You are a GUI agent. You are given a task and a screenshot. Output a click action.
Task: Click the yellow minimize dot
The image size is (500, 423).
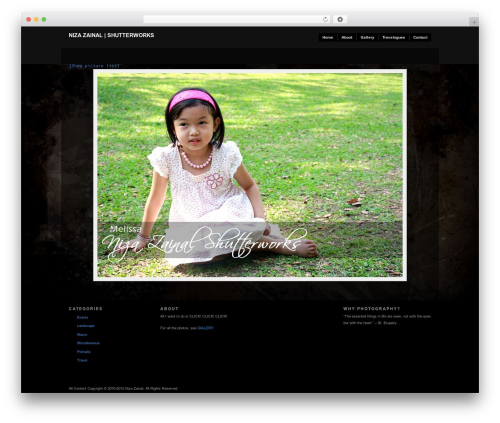click(x=36, y=19)
